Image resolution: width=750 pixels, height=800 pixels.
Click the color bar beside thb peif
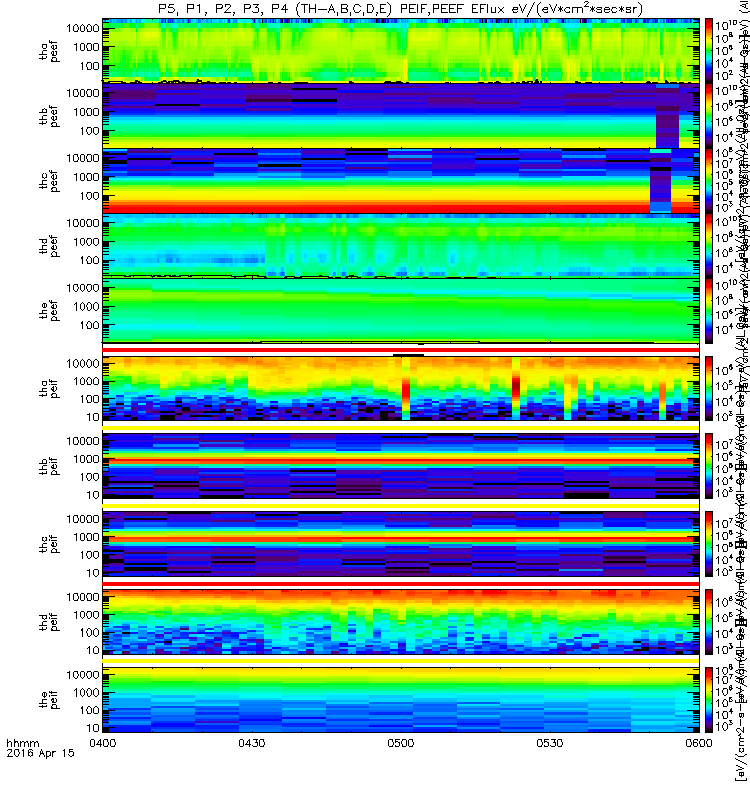coord(709,466)
